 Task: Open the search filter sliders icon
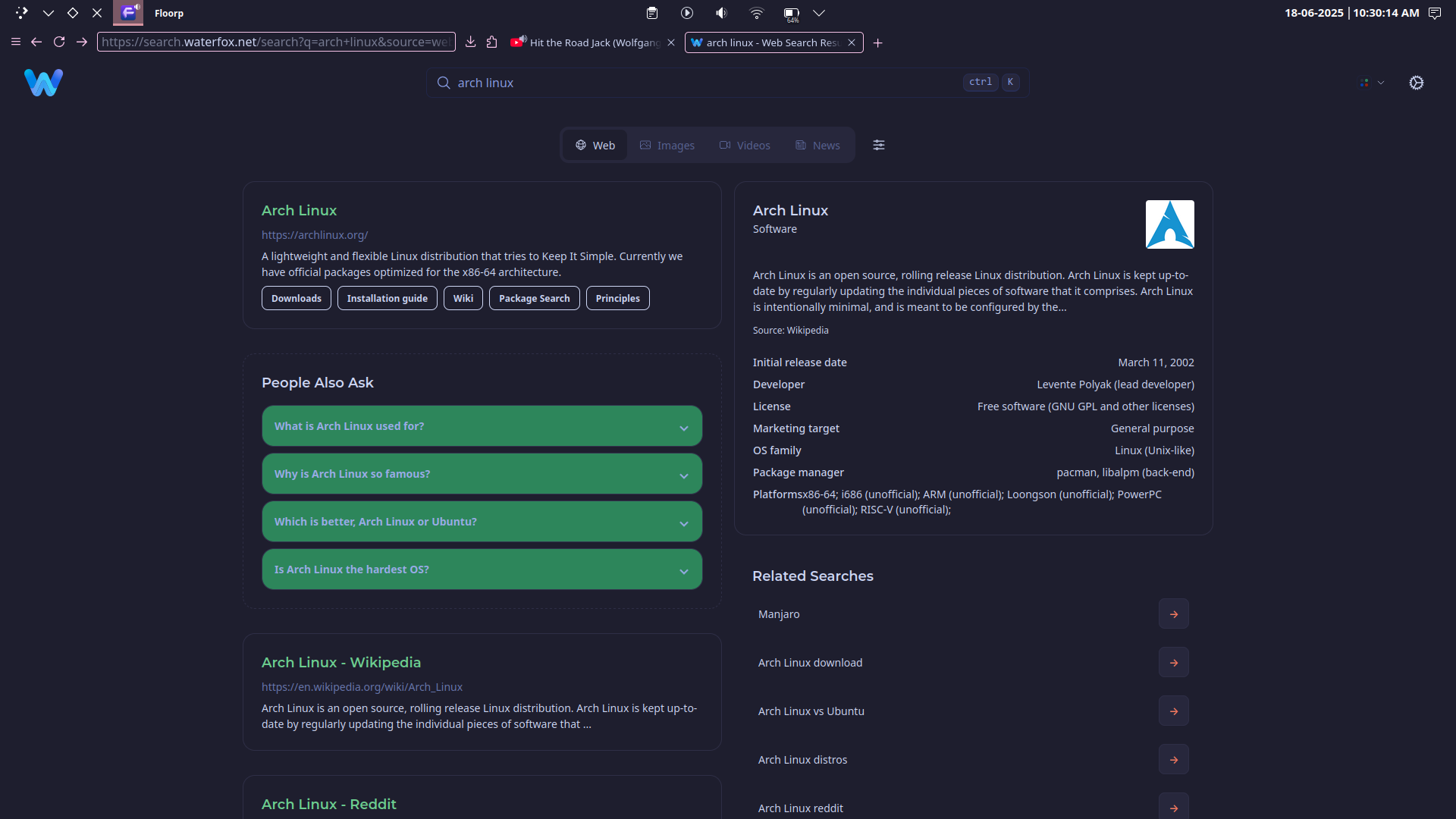tap(878, 145)
